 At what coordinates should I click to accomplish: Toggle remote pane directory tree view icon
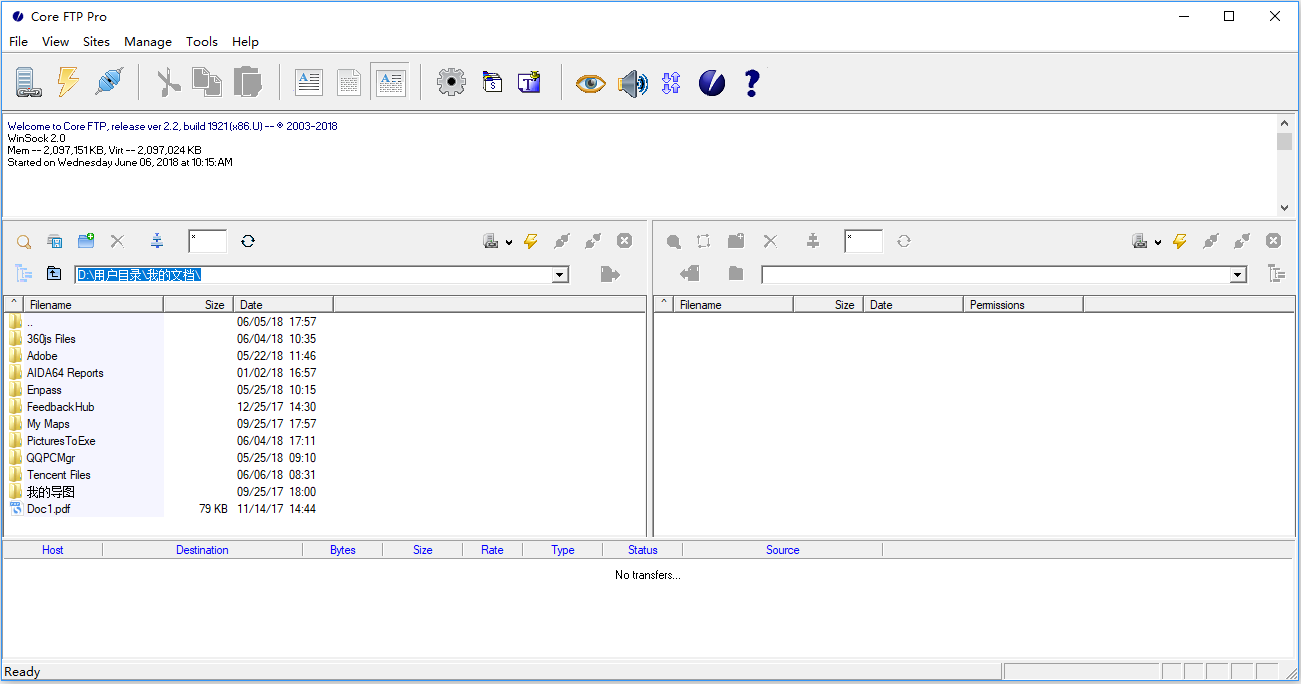click(x=1276, y=273)
